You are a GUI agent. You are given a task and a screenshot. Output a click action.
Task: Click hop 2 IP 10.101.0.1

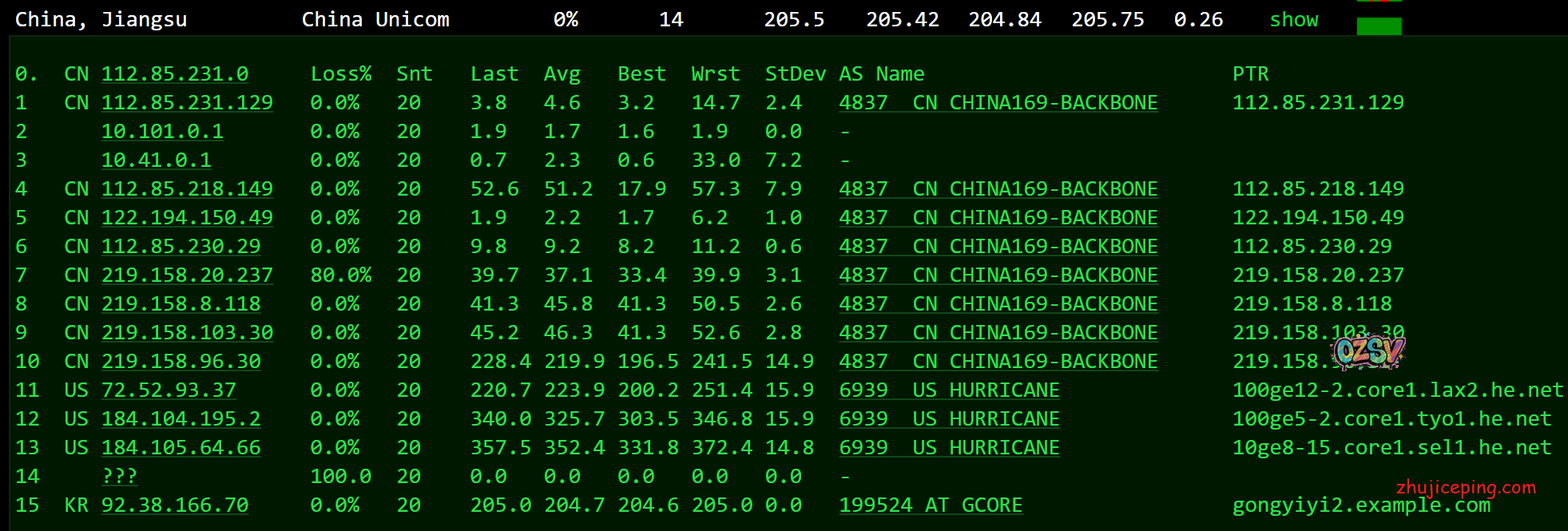(x=162, y=132)
